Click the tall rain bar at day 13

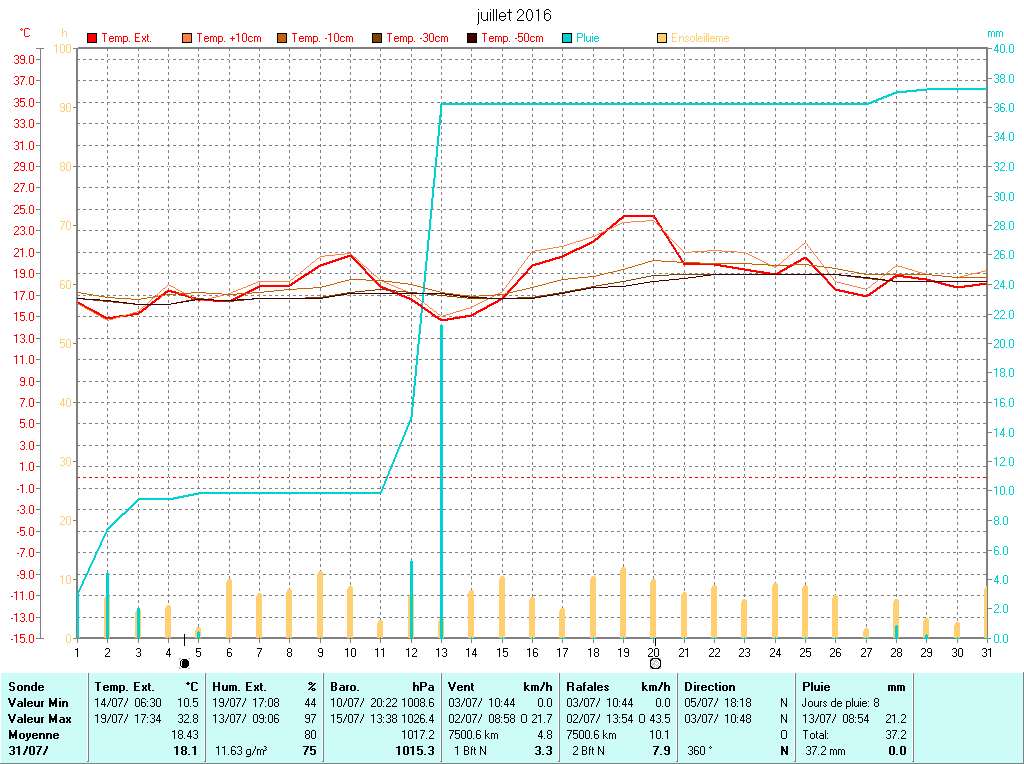[x=441, y=480]
